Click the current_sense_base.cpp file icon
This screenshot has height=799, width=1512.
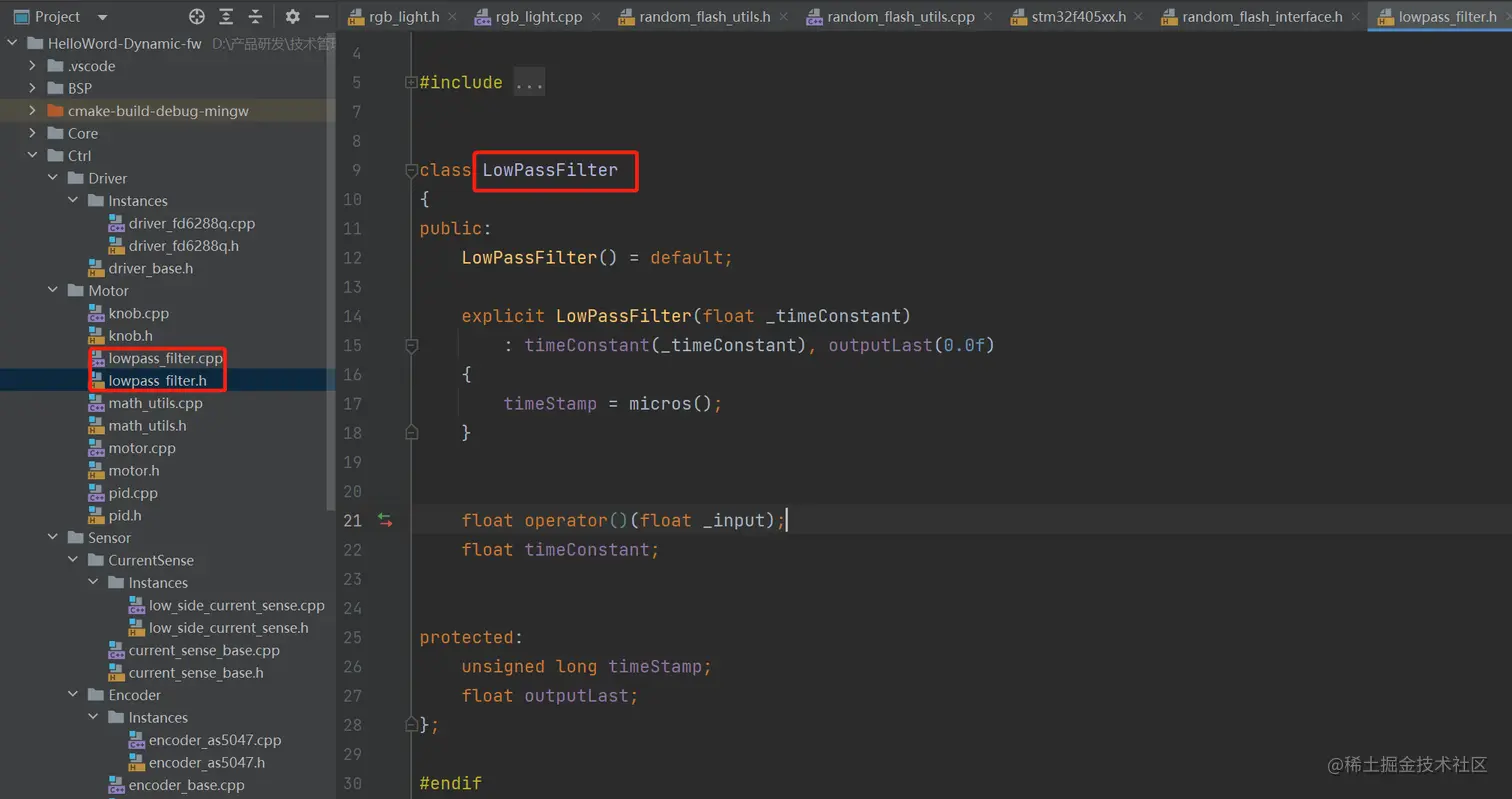[x=117, y=651]
